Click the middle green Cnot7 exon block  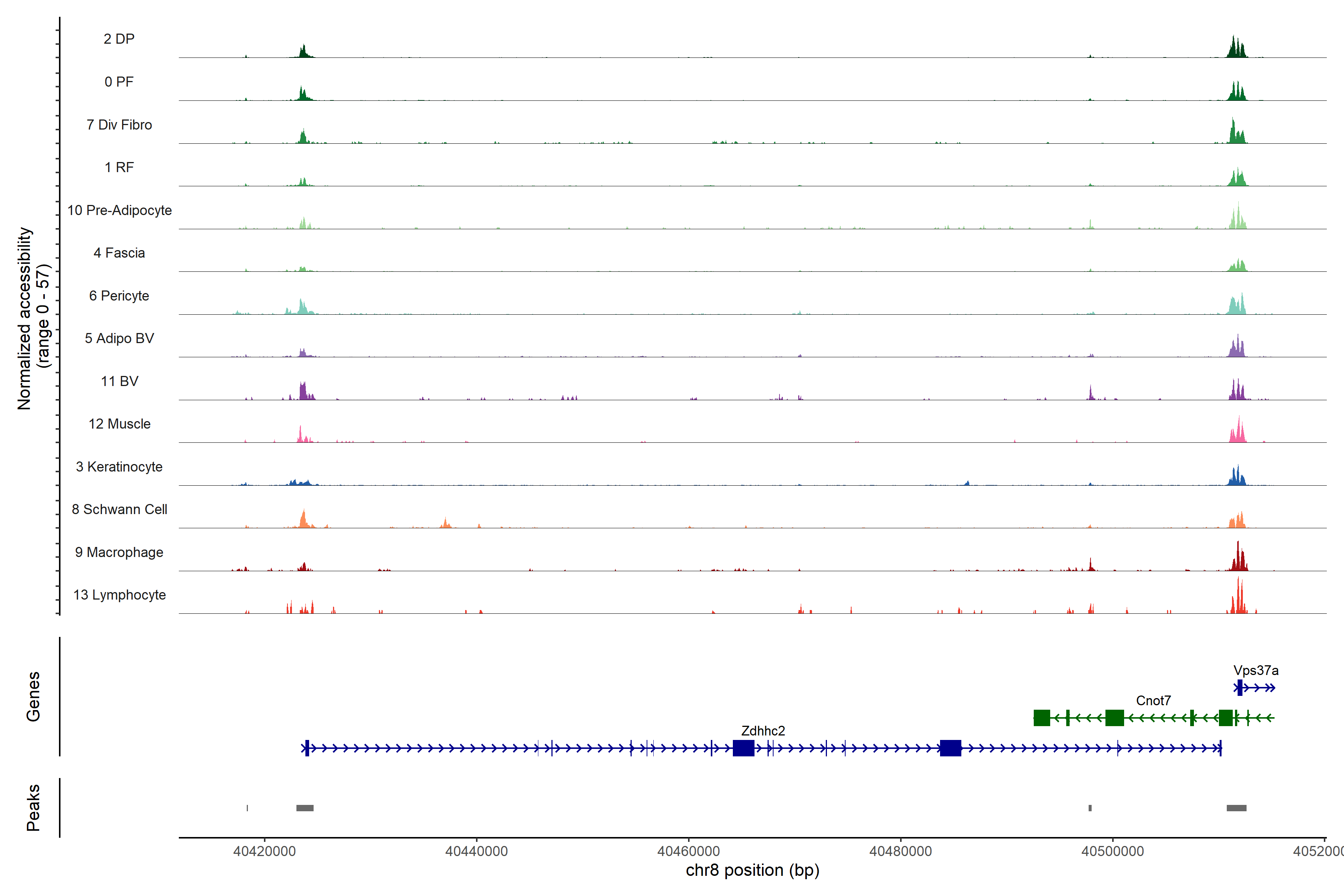point(1114,718)
